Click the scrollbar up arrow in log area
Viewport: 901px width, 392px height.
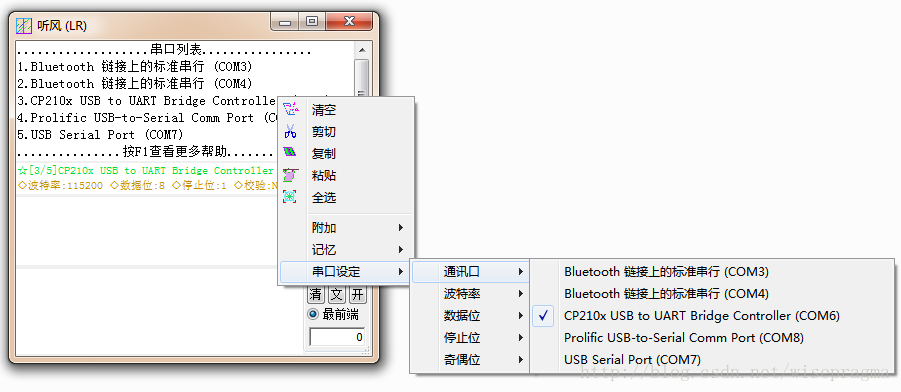point(362,49)
